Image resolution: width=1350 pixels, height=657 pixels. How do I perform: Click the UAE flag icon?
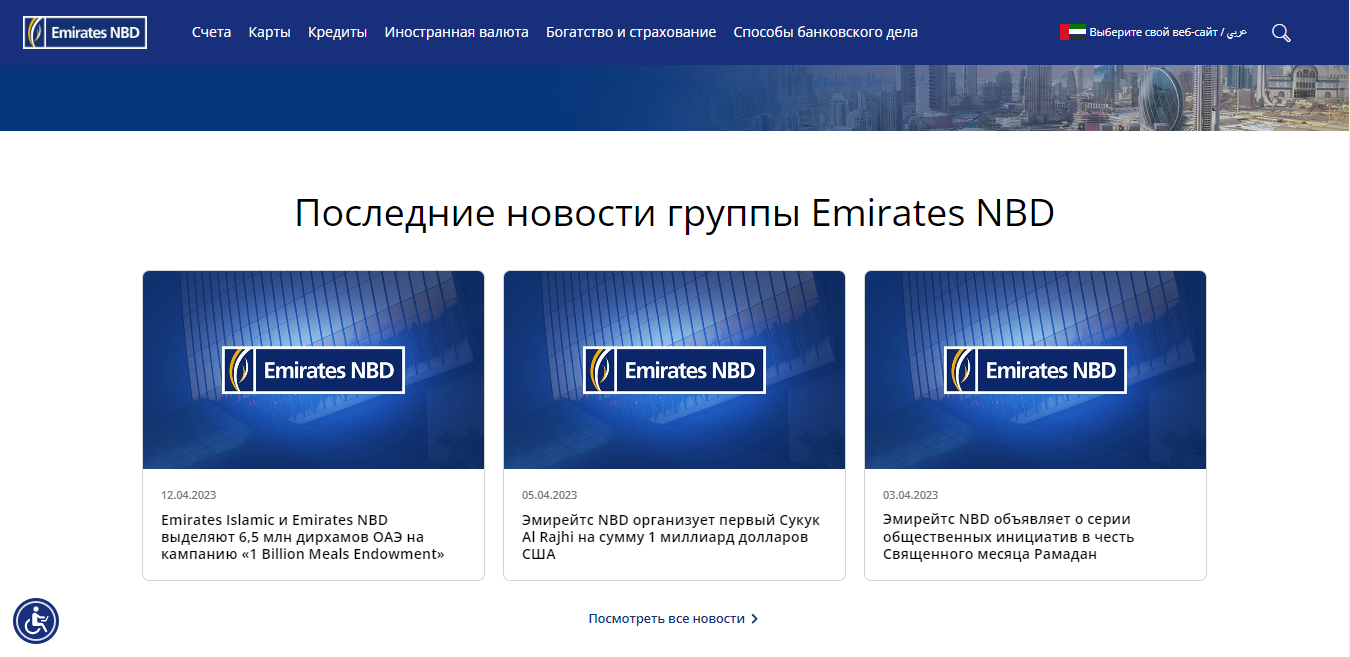(1072, 32)
